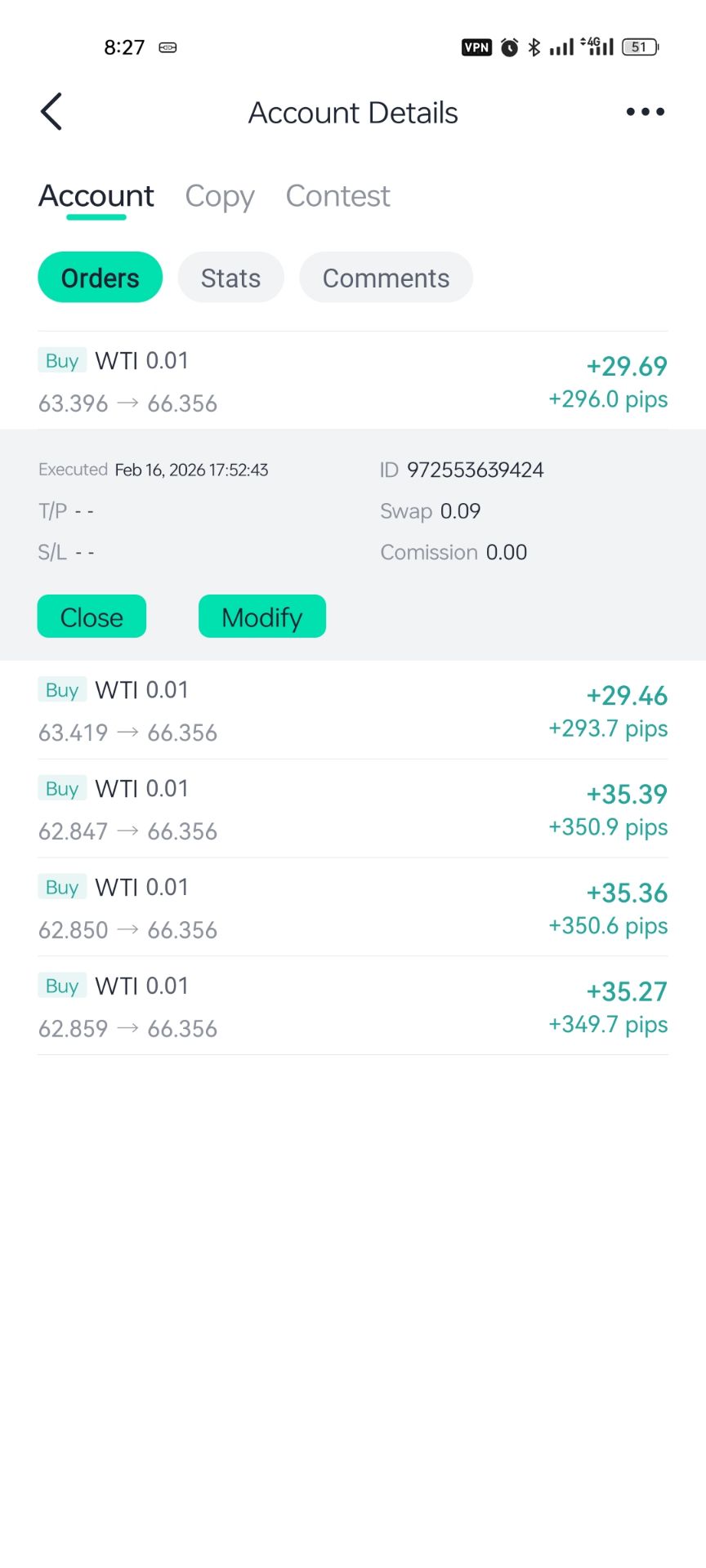Viewport: 706px width, 1568px height.
Task: Expand the WTI order opened at 62.847
Action: click(x=353, y=809)
